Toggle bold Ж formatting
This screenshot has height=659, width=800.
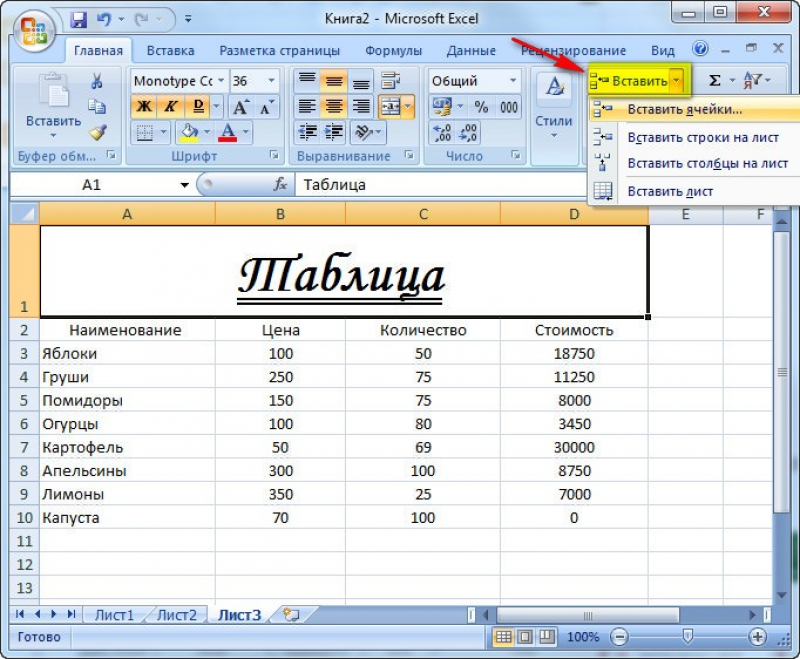click(x=144, y=106)
